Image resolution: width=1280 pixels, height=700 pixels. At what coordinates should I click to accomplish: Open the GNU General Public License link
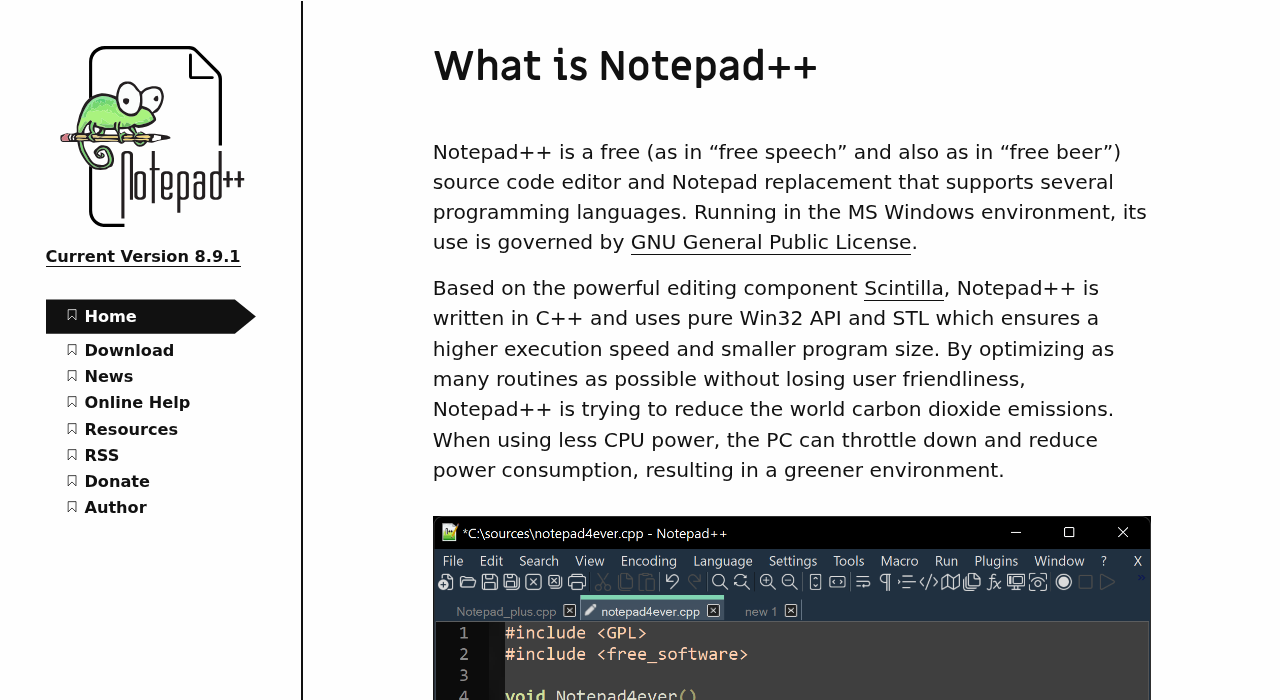pyautogui.click(x=770, y=241)
